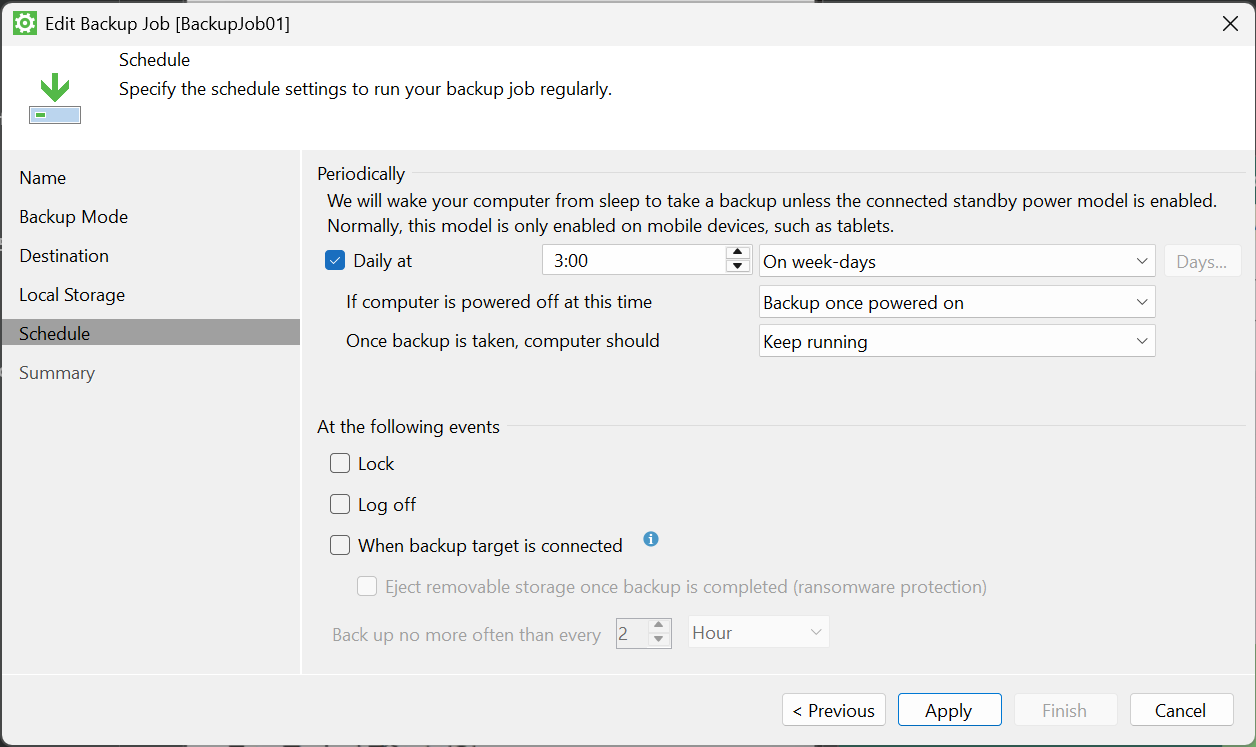The image size is (1256, 747).
Task: Click the Apply button
Action: point(949,710)
